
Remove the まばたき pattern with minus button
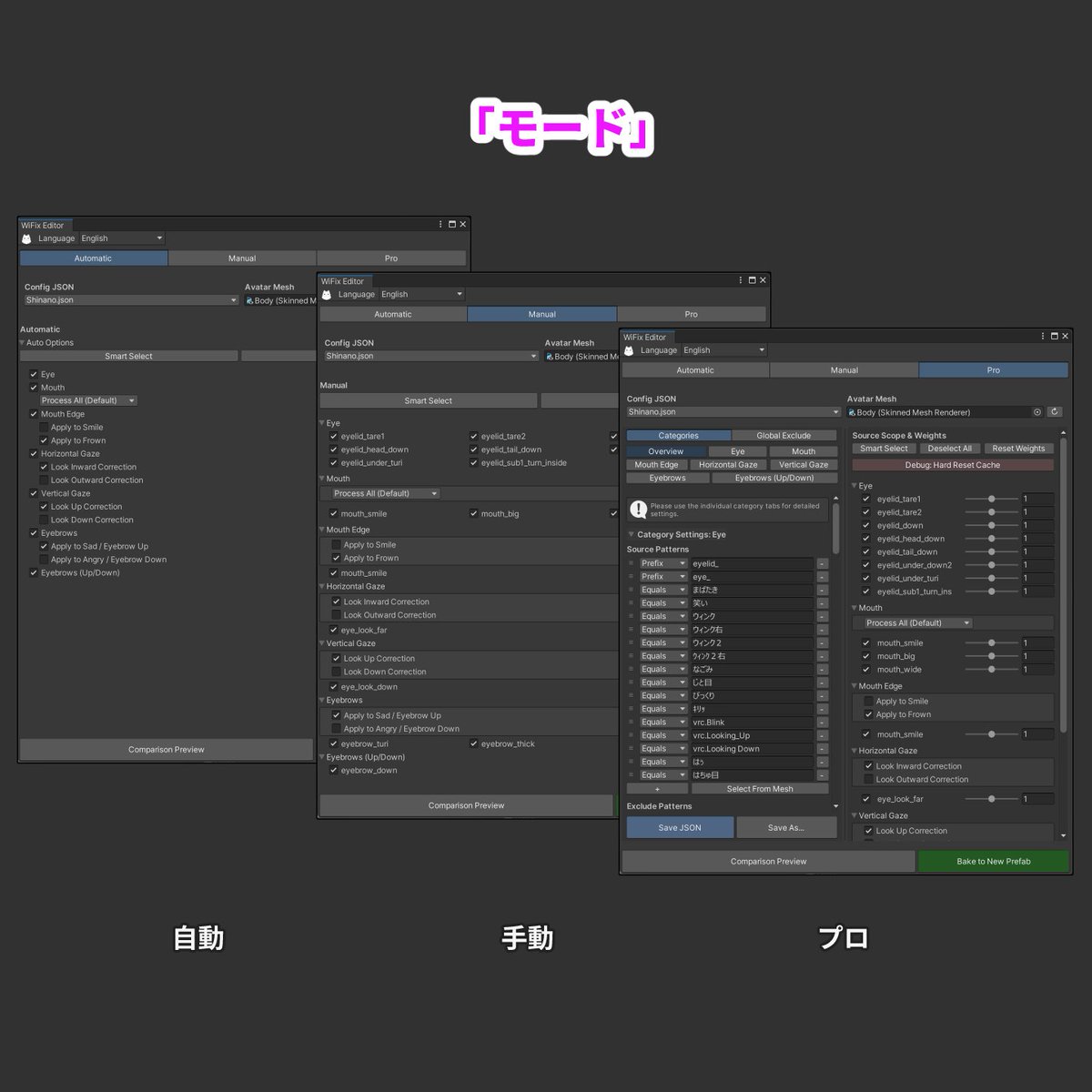822,591
